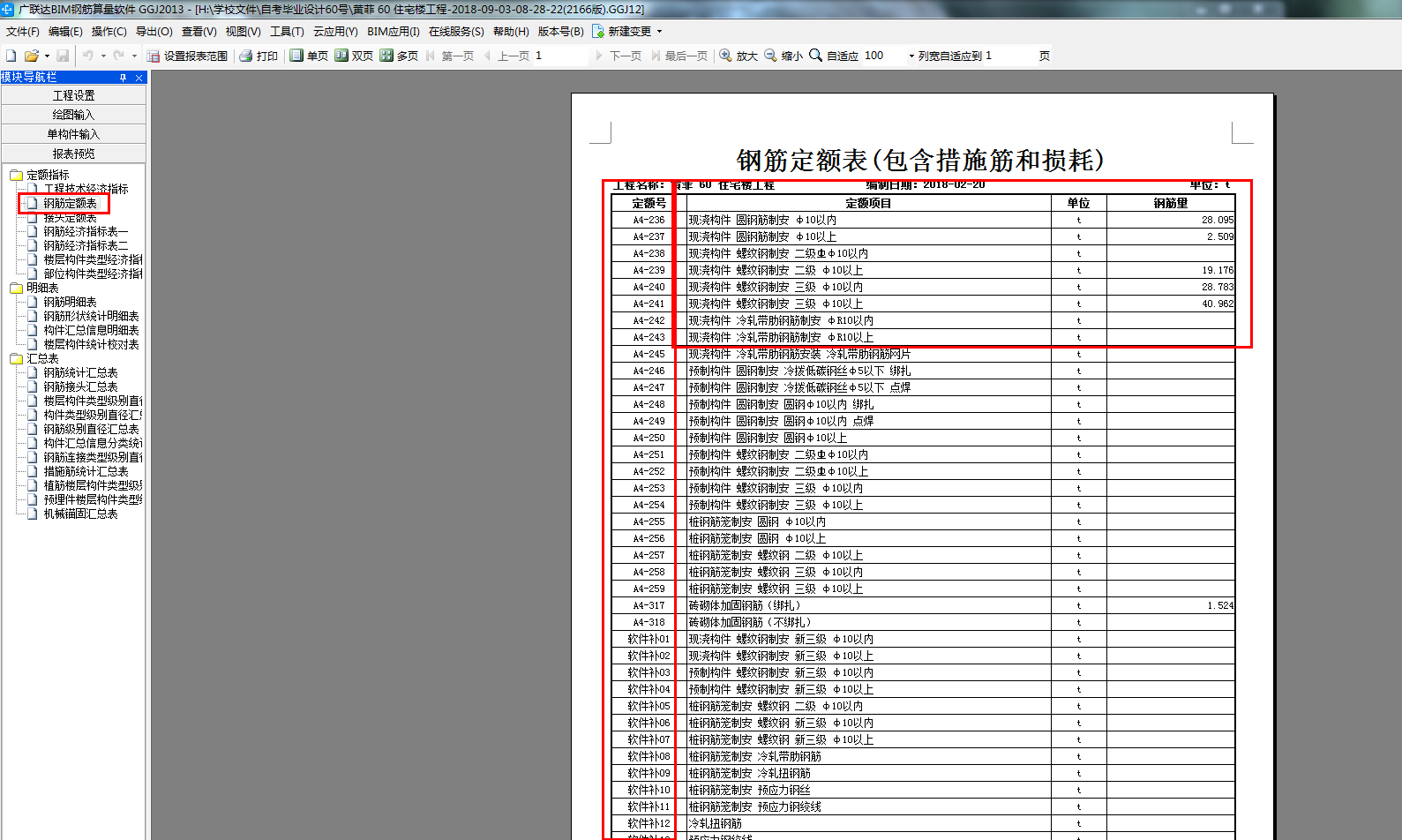
Task: Select 构件汇总信息明细表 report
Action: [x=91, y=331]
